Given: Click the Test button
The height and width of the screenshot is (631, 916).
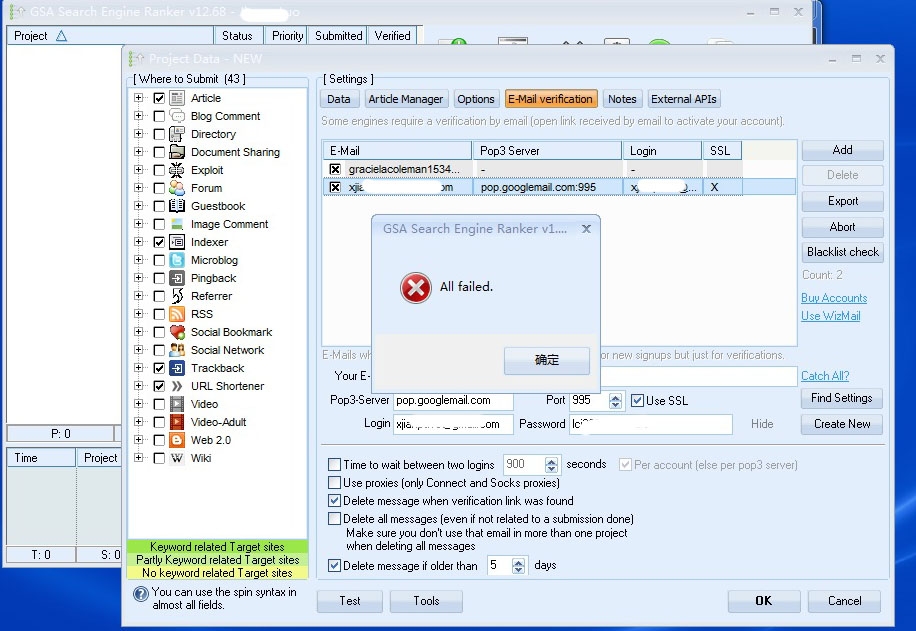Looking at the screenshot, I should click(349, 601).
